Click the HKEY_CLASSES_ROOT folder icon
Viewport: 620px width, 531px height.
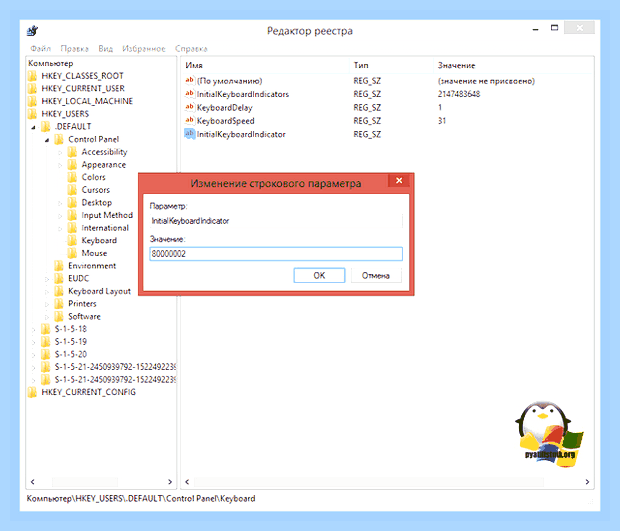click(x=32, y=76)
